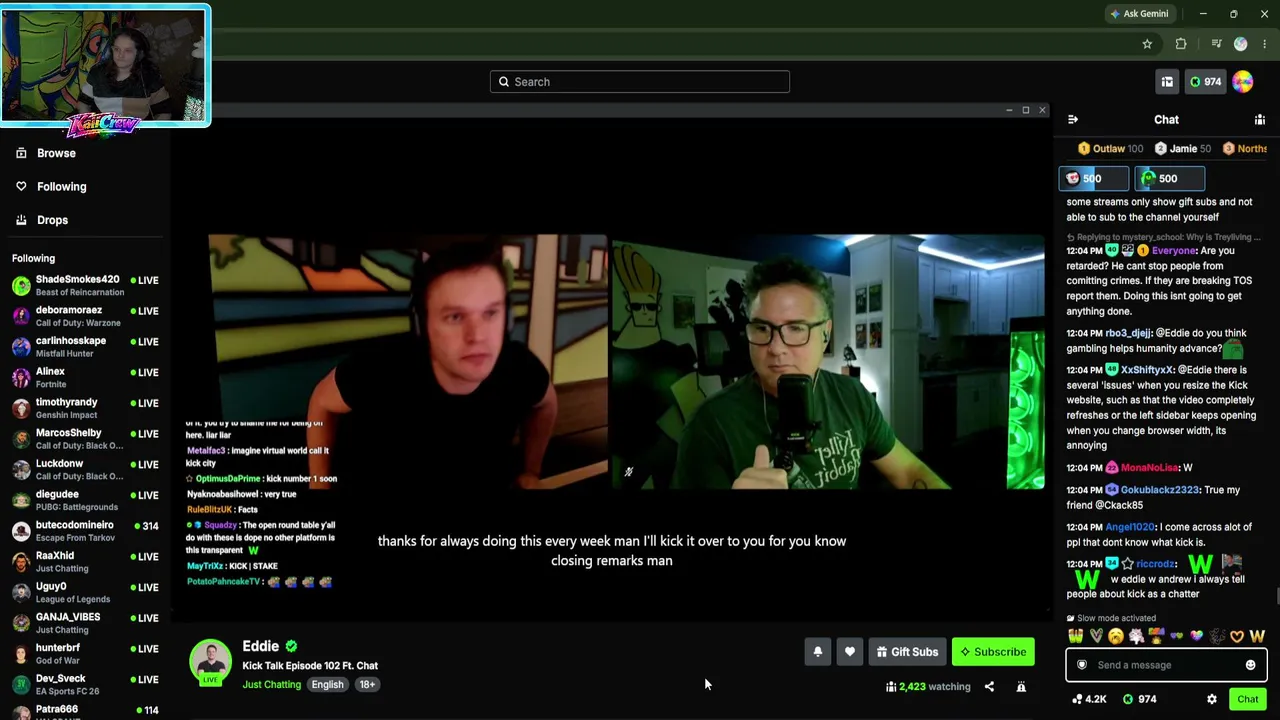
Task: Report the stream with the siren icon
Action: pyautogui.click(x=1021, y=687)
